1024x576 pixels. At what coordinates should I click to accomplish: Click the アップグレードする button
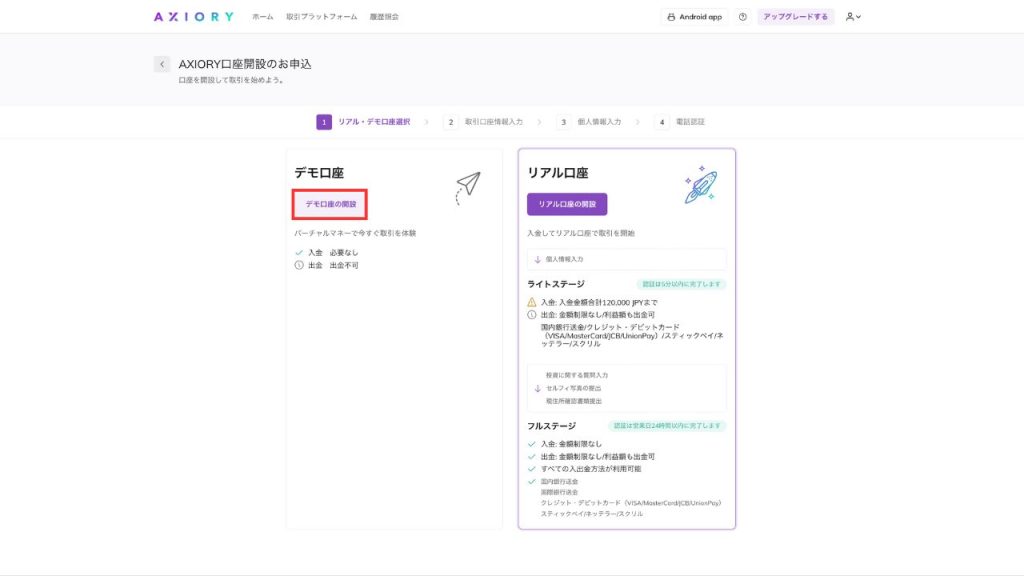pos(795,16)
